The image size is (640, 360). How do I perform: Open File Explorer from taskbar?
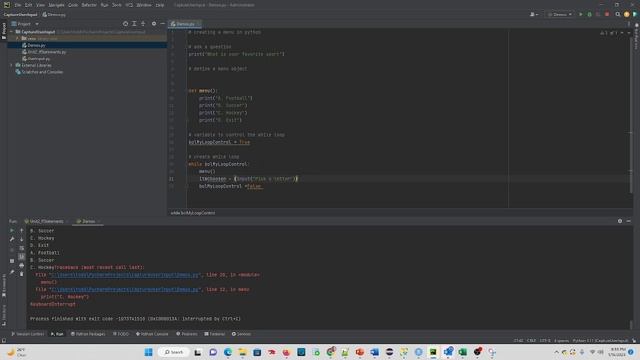242,352
